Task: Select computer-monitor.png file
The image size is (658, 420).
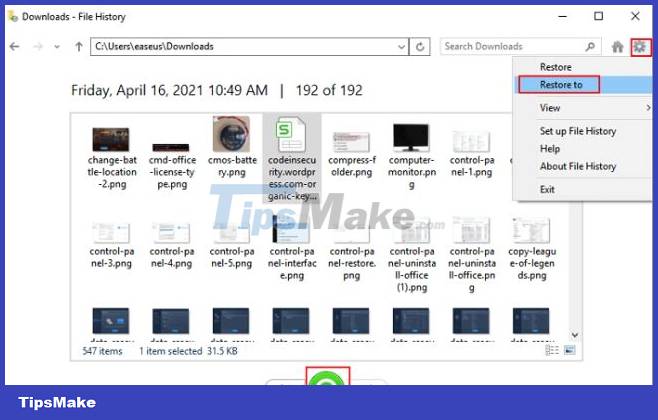Action: (x=412, y=156)
